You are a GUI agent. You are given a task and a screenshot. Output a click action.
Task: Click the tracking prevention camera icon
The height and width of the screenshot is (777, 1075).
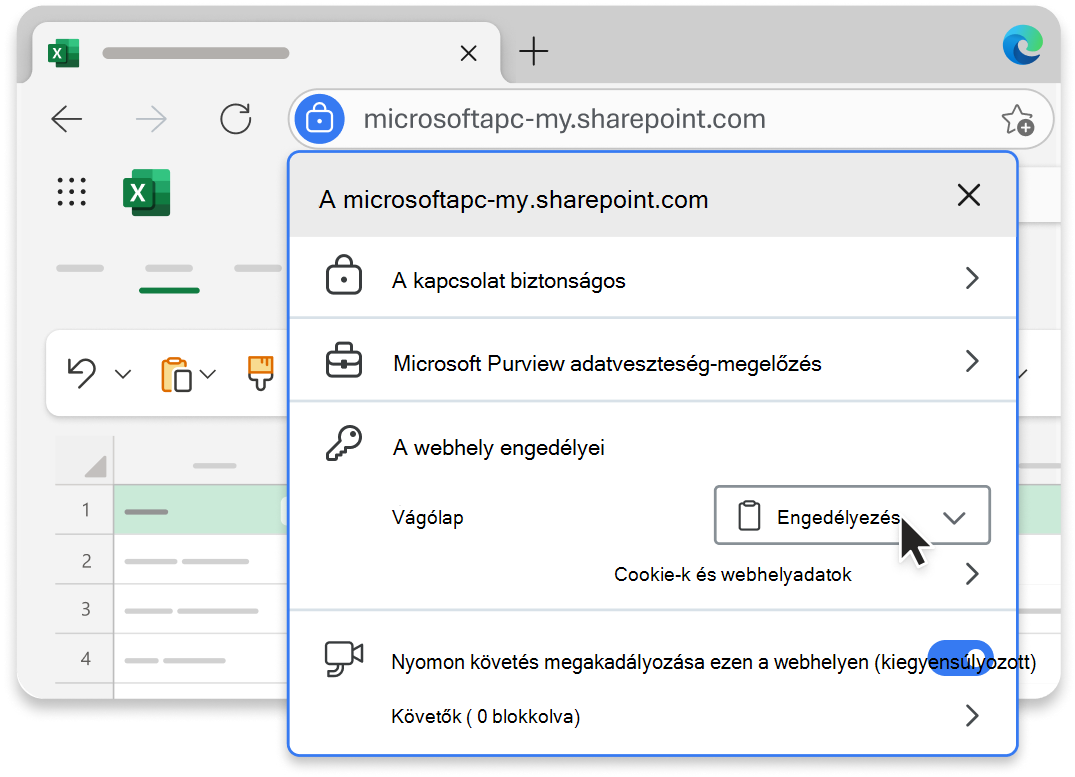click(343, 658)
